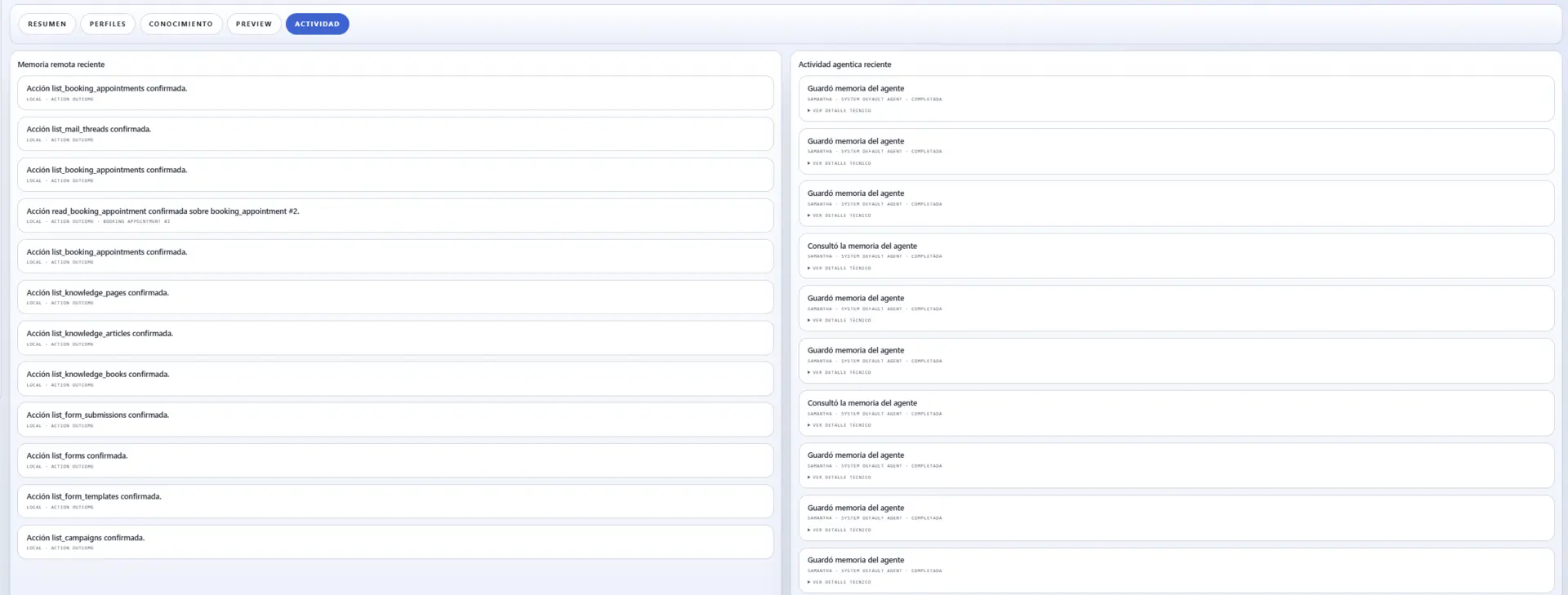Expand Ver detalle técnico in topmost Guardó memoria card

coord(840,111)
